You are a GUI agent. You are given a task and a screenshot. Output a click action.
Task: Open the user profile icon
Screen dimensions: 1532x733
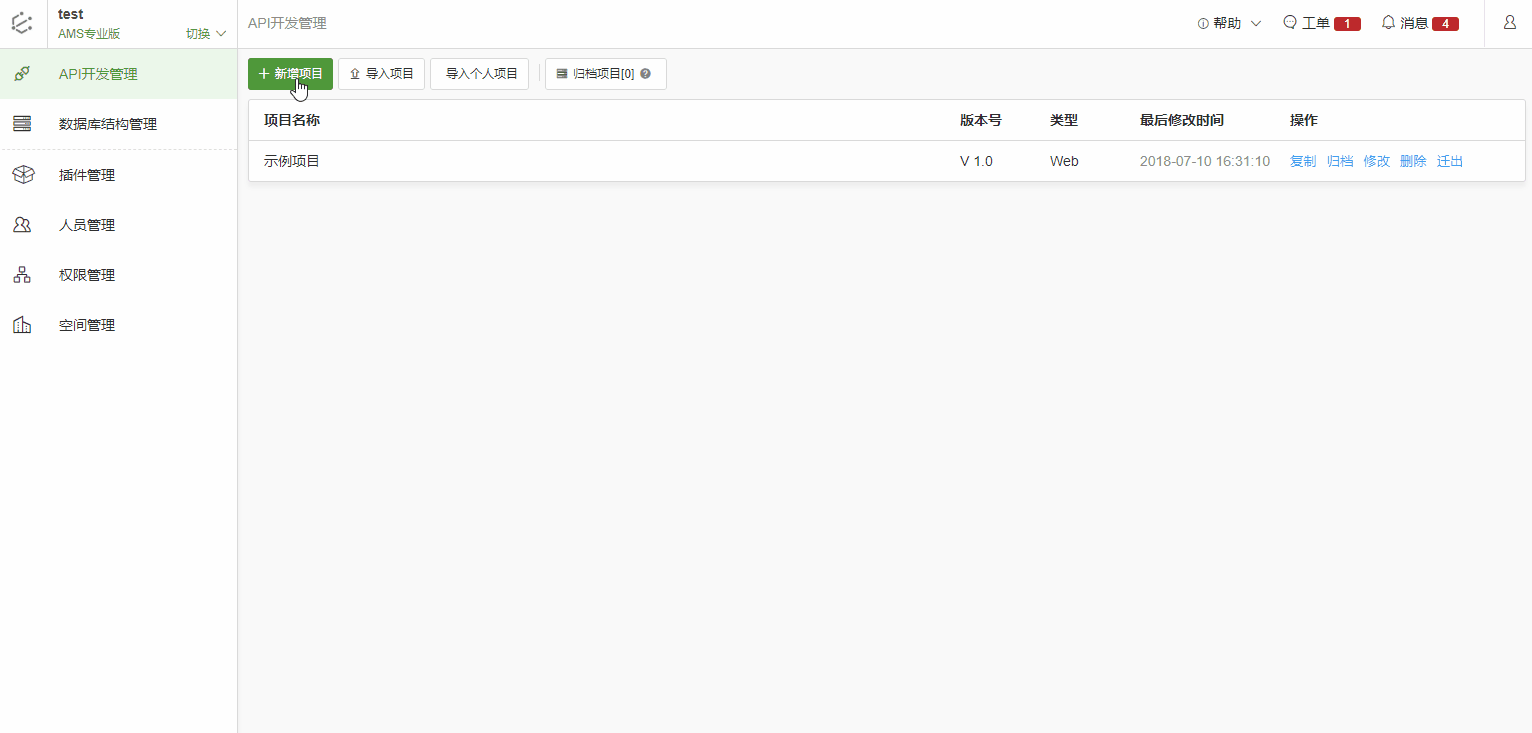click(x=1509, y=23)
